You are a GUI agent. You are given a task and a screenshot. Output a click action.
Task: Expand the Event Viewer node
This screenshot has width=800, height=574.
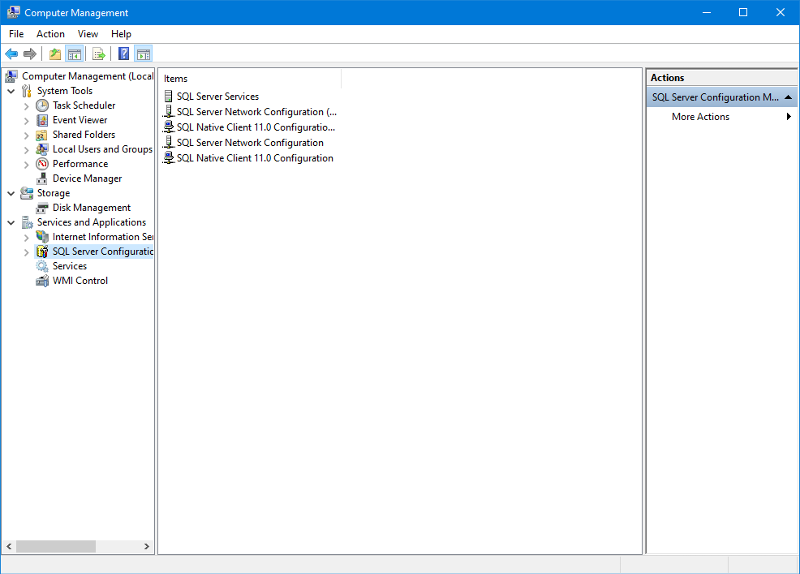click(x=26, y=121)
